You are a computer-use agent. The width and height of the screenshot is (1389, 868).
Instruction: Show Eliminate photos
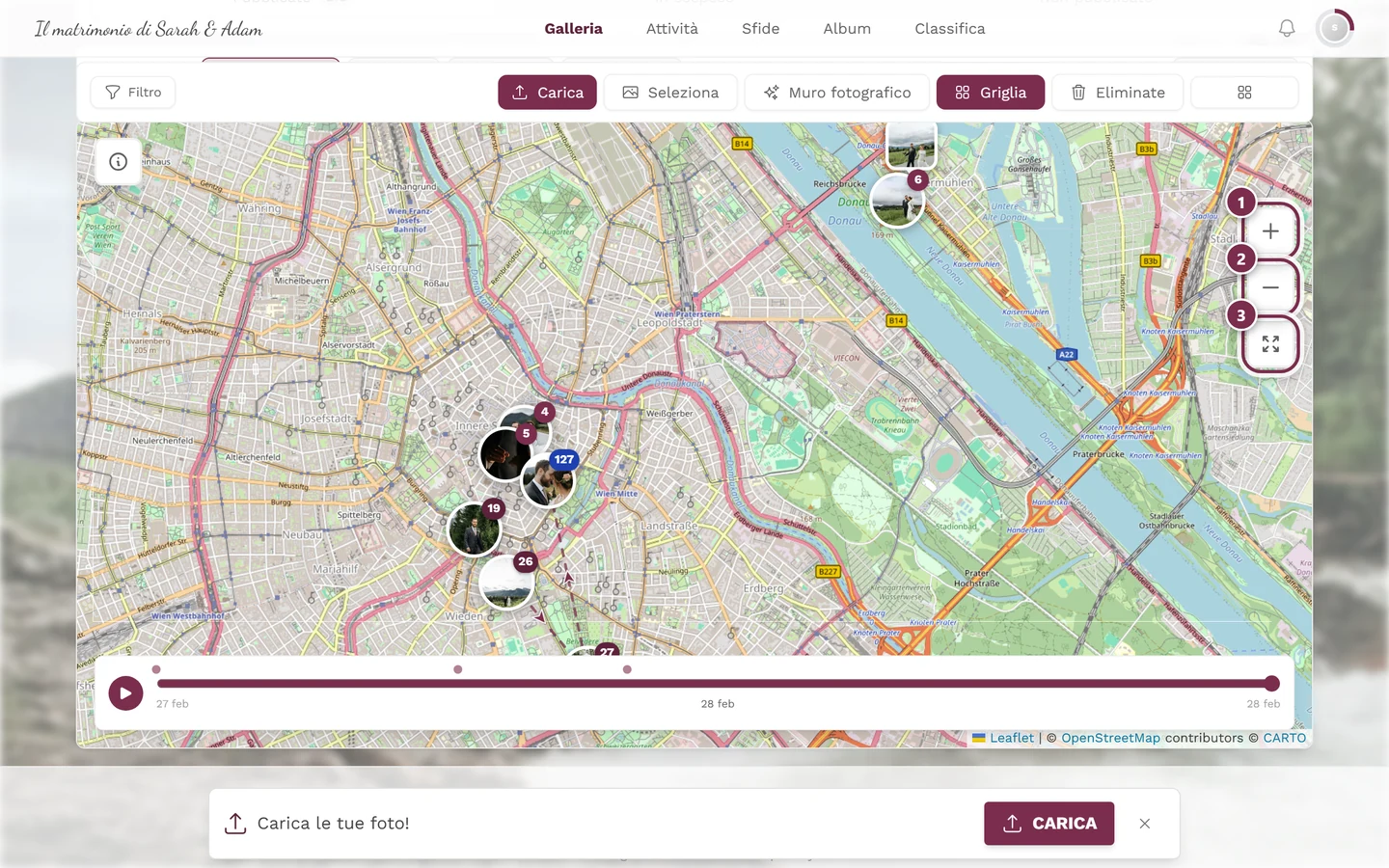pos(1117,93)
